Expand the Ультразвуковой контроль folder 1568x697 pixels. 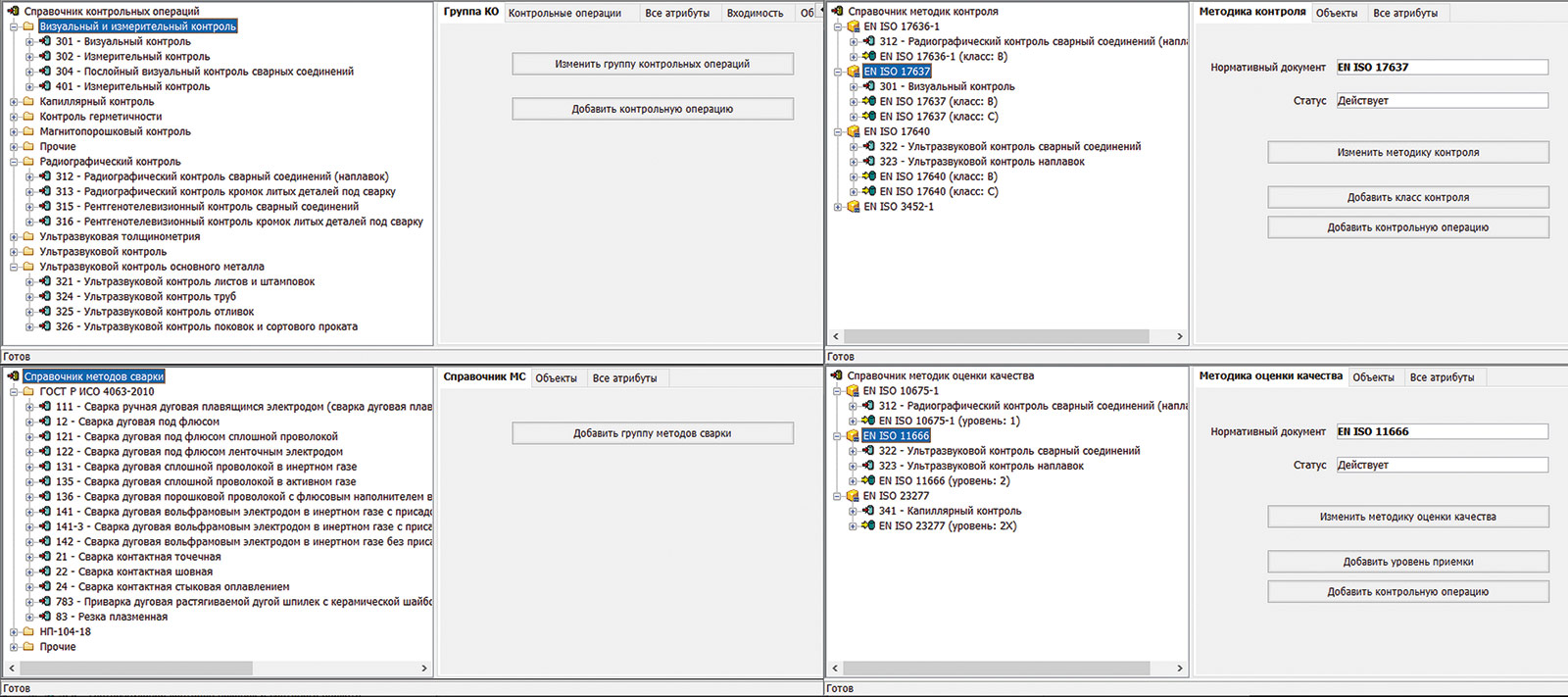pos(14,252)
